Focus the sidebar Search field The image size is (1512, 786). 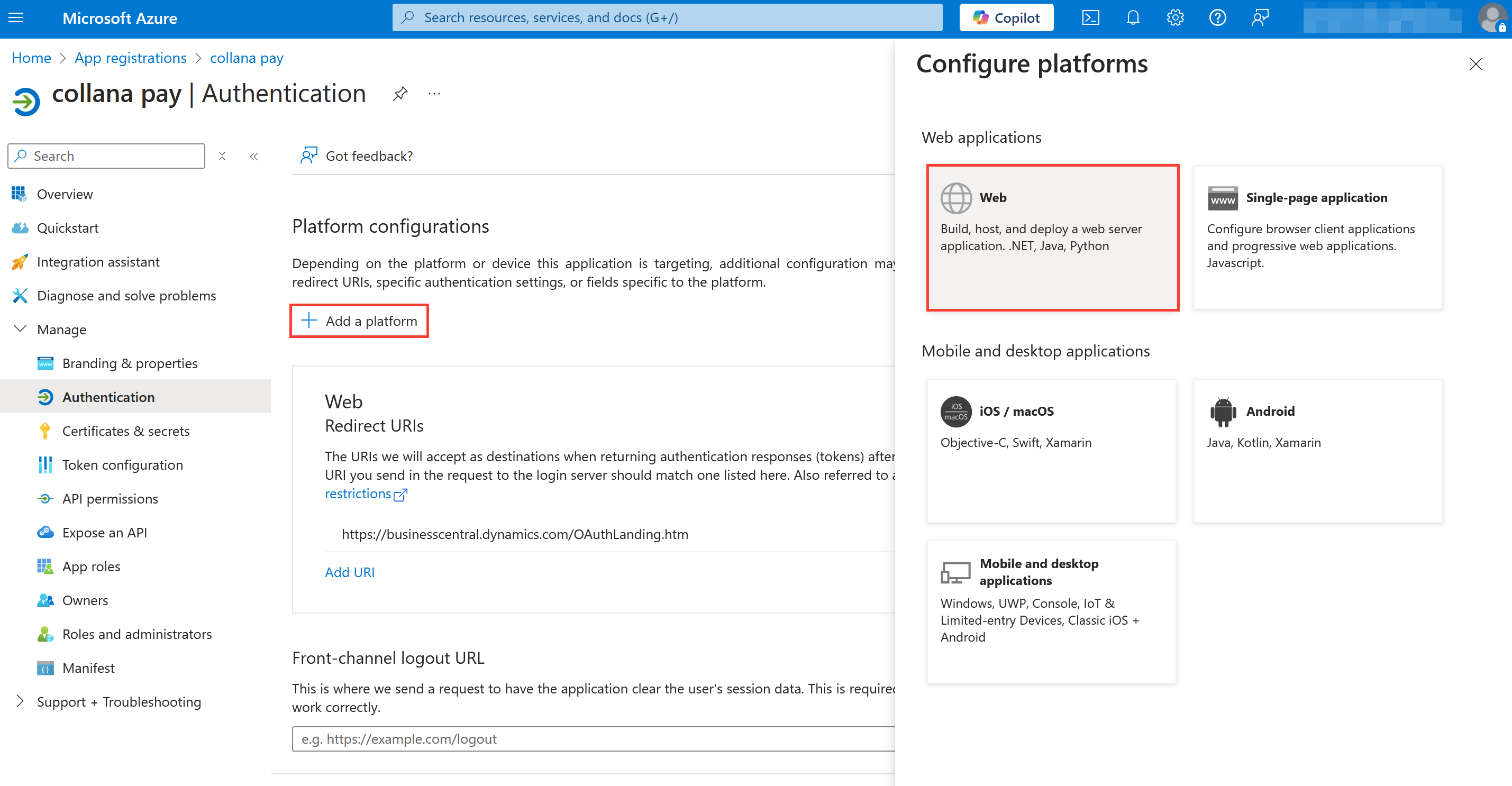(106, 156)
